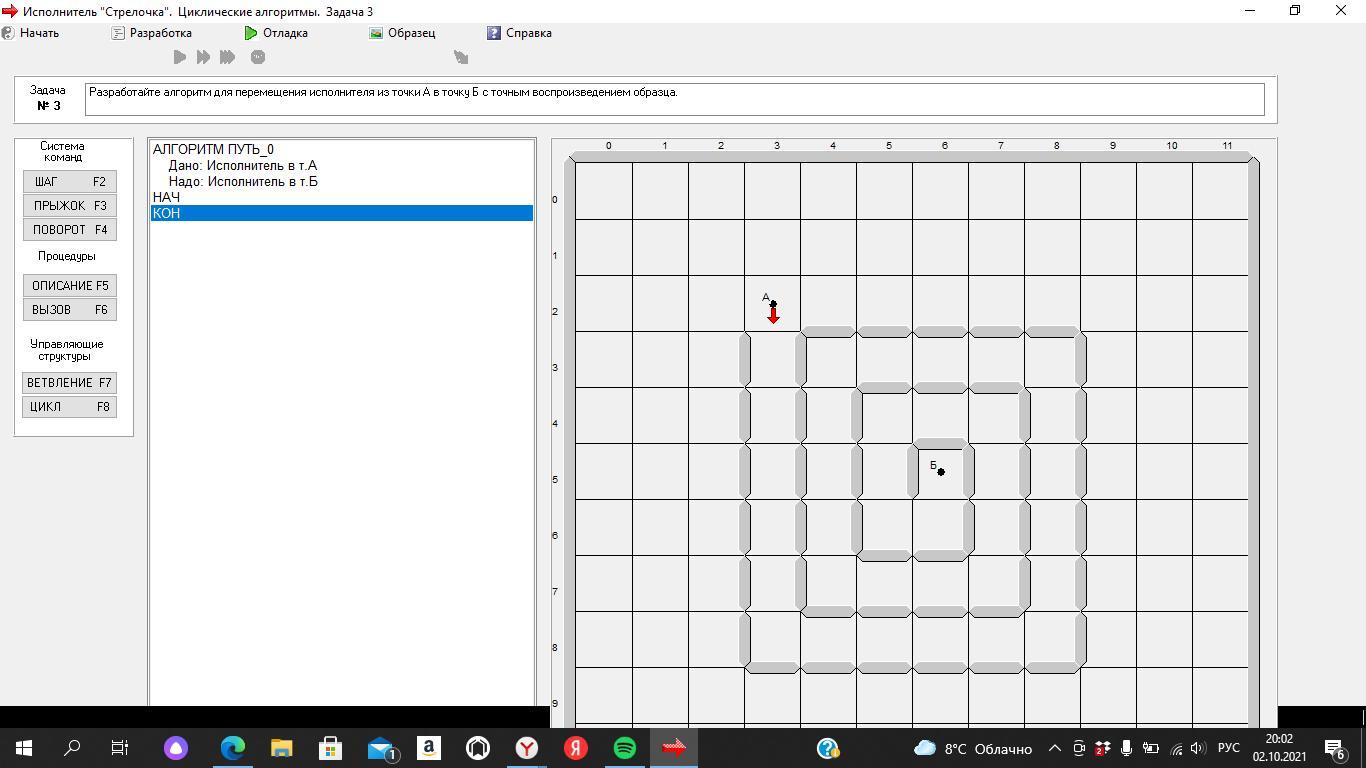Click the Strelochka red arrow taskbar icon
The width and height of the screenshot is (1366, 768).
(x=674, y=748)
